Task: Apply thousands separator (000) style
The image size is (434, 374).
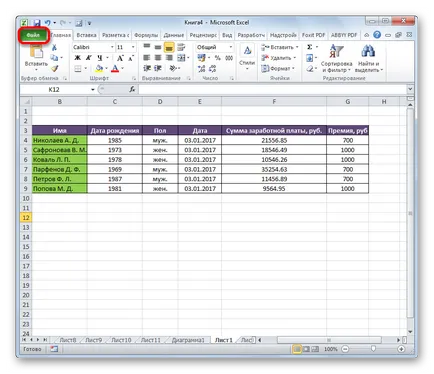Action: pyautogui.click(x=229, y=58)
